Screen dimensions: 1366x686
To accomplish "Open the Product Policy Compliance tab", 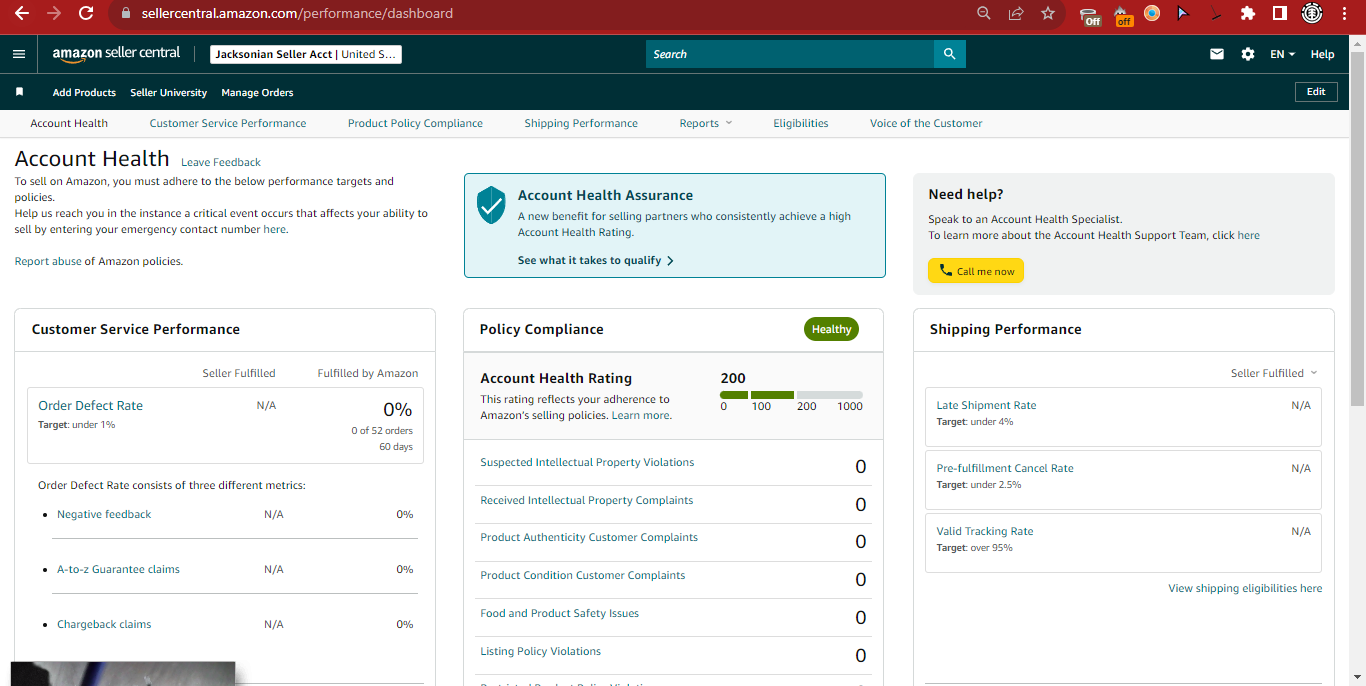I will click(415, 123).
